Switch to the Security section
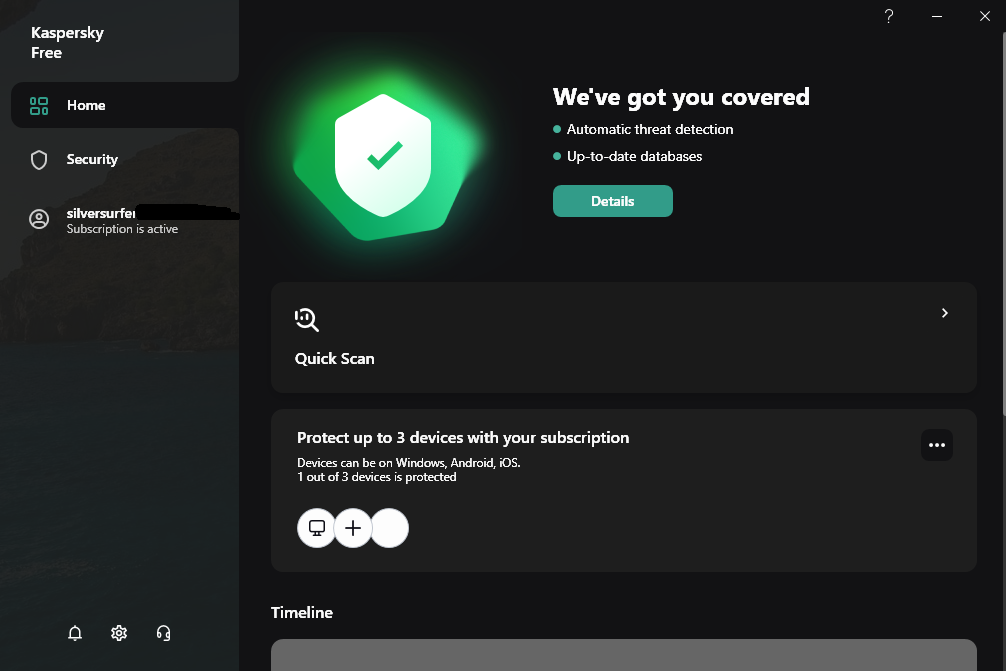Screen dimensions: 1006x671 pyautogui.click(x=92, y=160)
